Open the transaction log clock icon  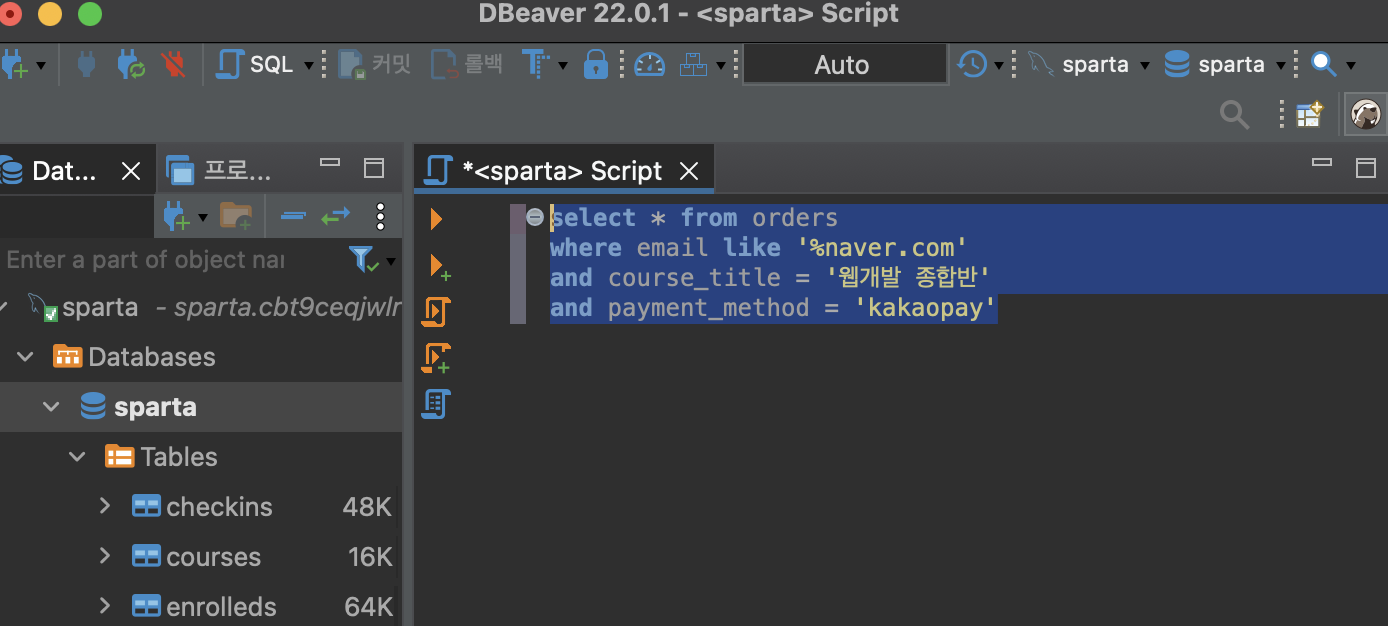[971, 65]
